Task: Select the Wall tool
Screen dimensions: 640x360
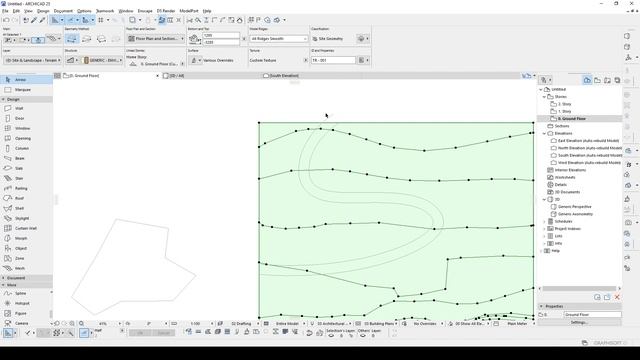Action: coord(26,108)
